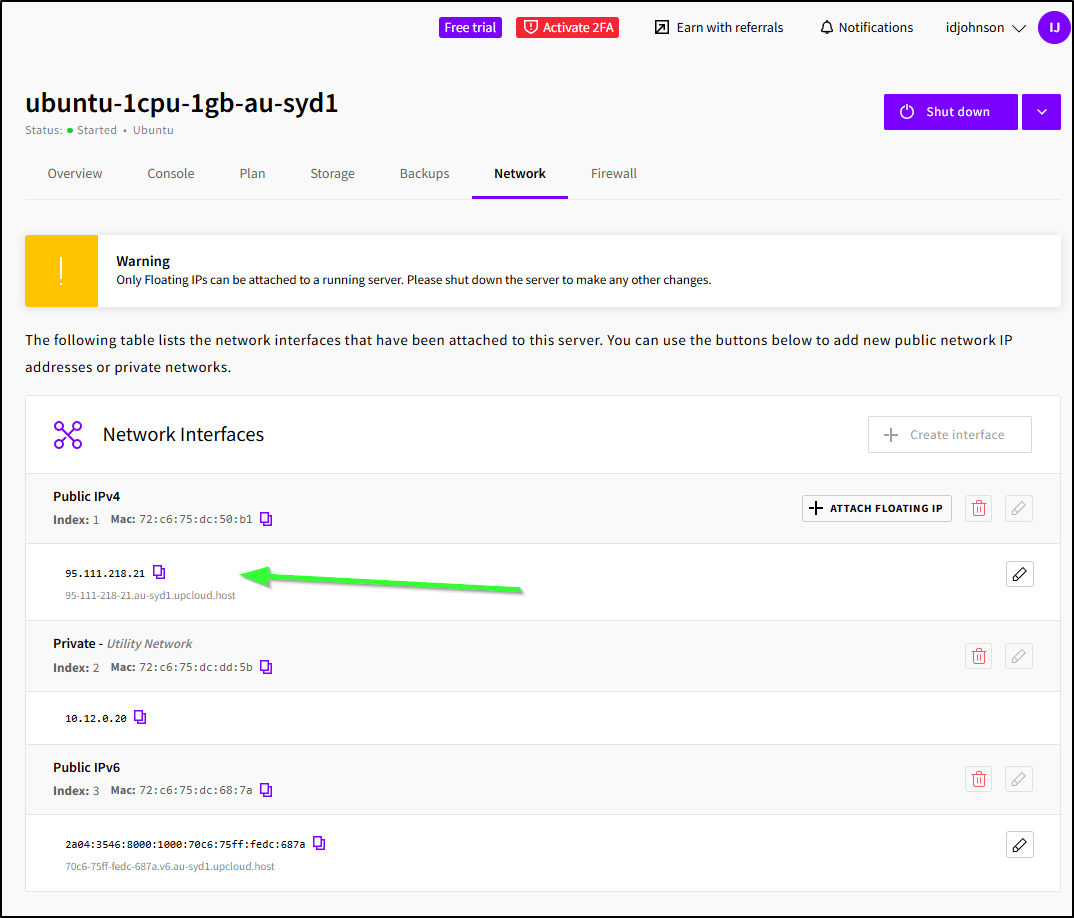Copy IP address 95.111.218.21

pyautogui.click(x=159, y=573)
